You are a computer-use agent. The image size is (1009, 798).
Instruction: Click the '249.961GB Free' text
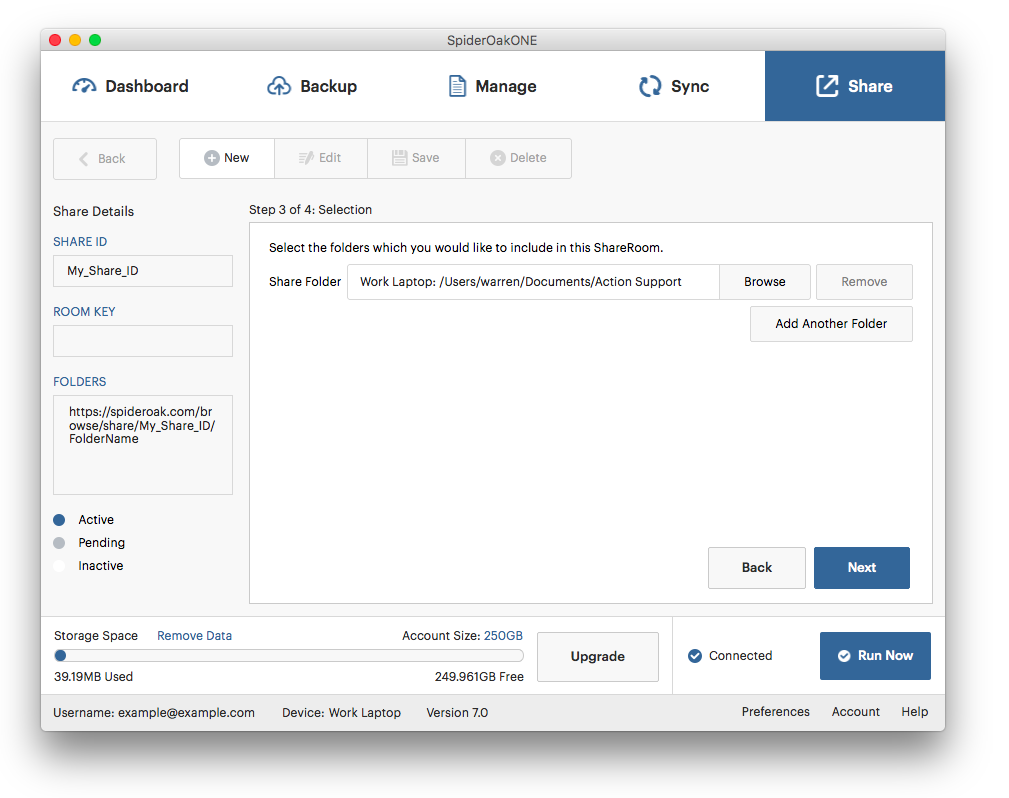pos(479,677)
